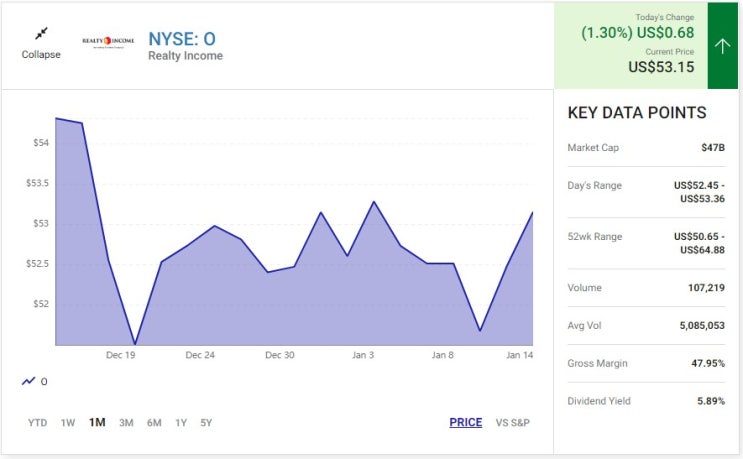Click the Dividend Yield label
The image size is (743, 459).
(599, 401)
